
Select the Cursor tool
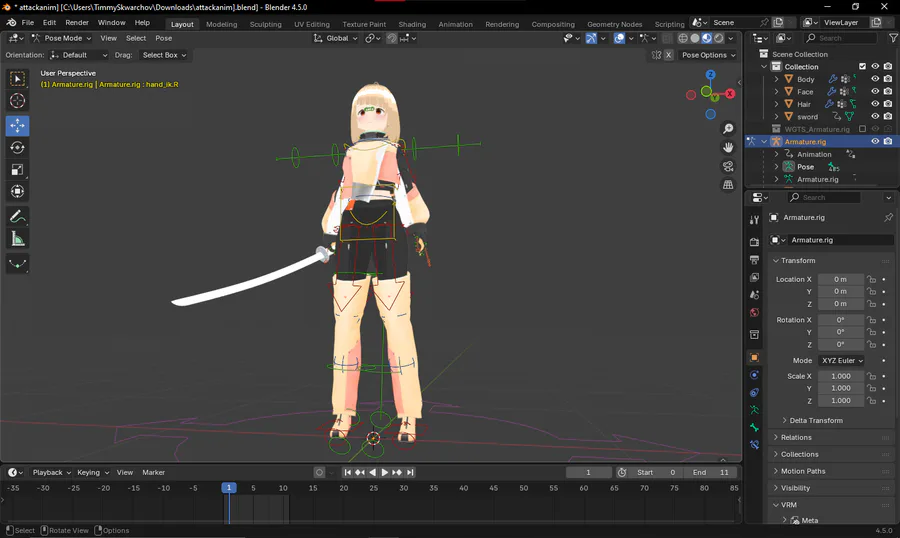coord(17,100)
